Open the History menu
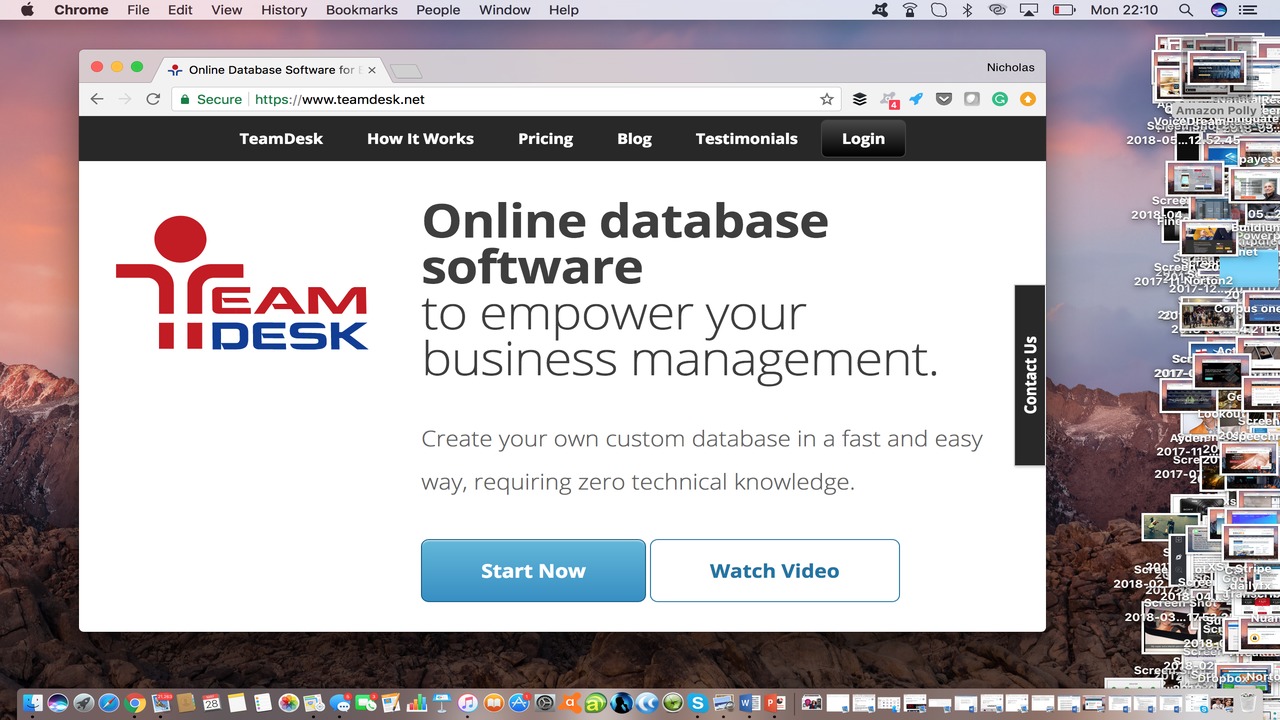The width and height of the screenshot is (1280, 720). tap(284, 10)
